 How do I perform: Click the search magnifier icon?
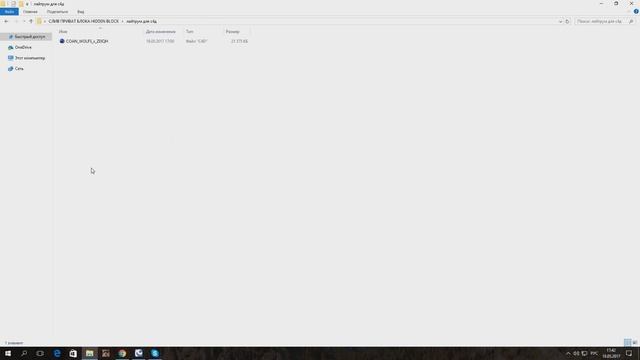pyautogui.click(x=631, y=21)
